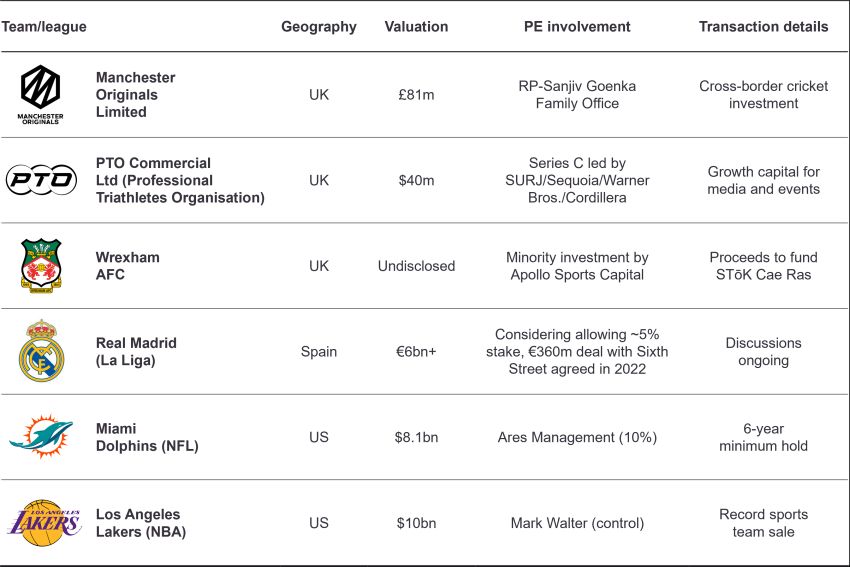
Task: Select the PE involvement column header
Action: (577, 27)
